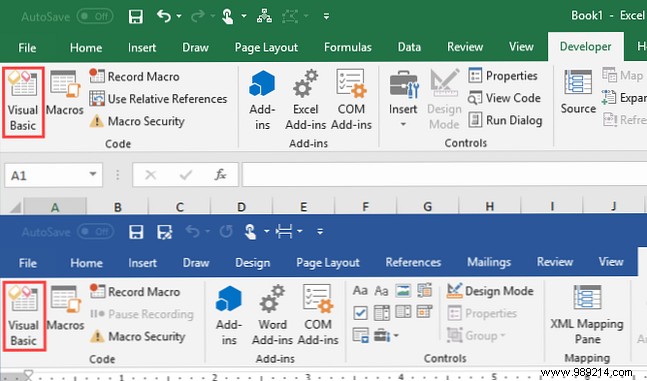Toggle Use Relative References in Excel
Screen dimensions: 647x381
(x=158, y=99)
